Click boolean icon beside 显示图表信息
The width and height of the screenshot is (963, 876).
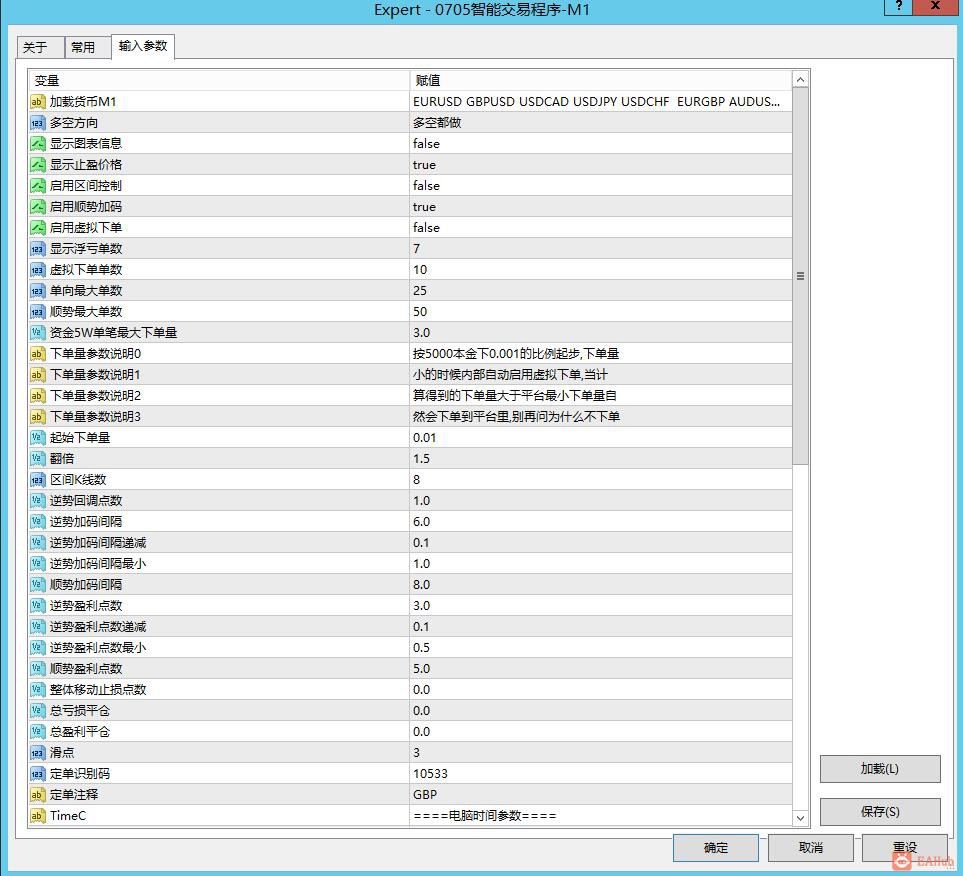click(37, 144)
